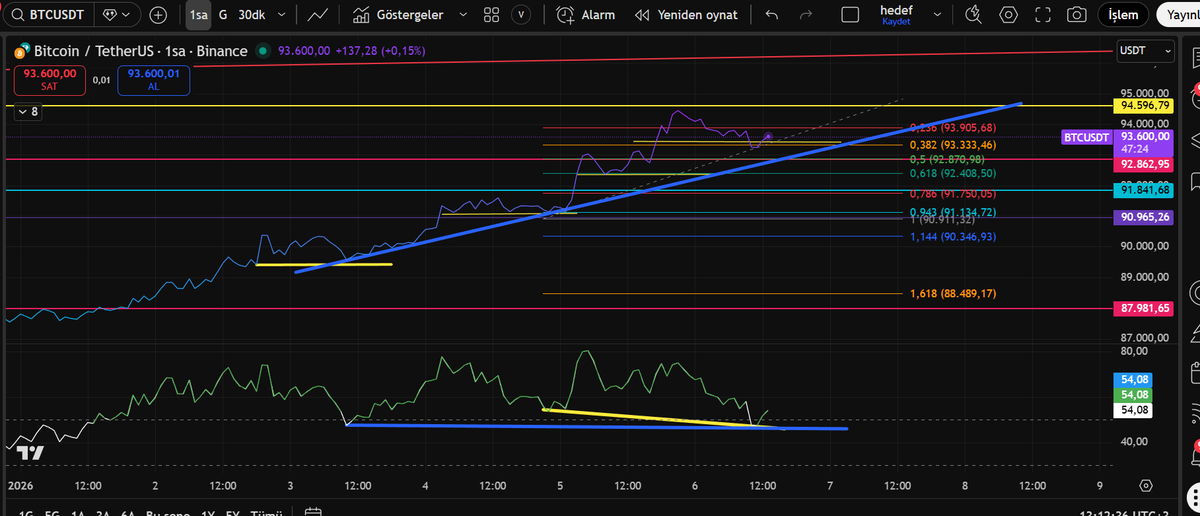Select the G daily interval

tap(223, 15)
